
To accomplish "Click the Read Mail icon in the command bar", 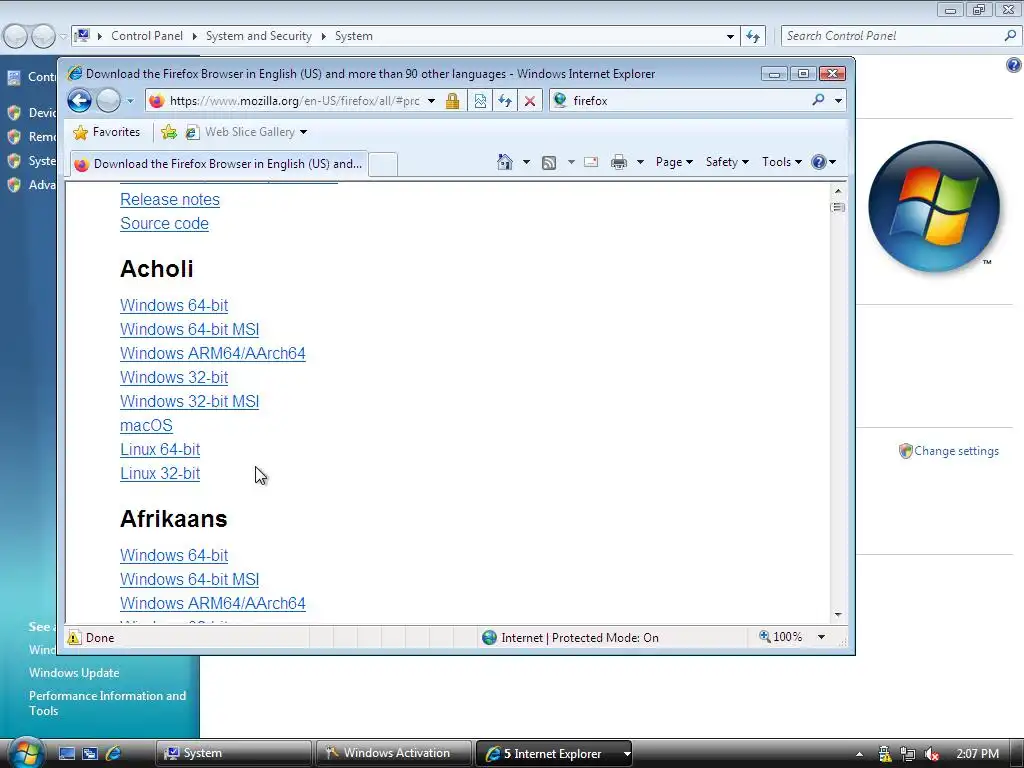I will [591, 162].
